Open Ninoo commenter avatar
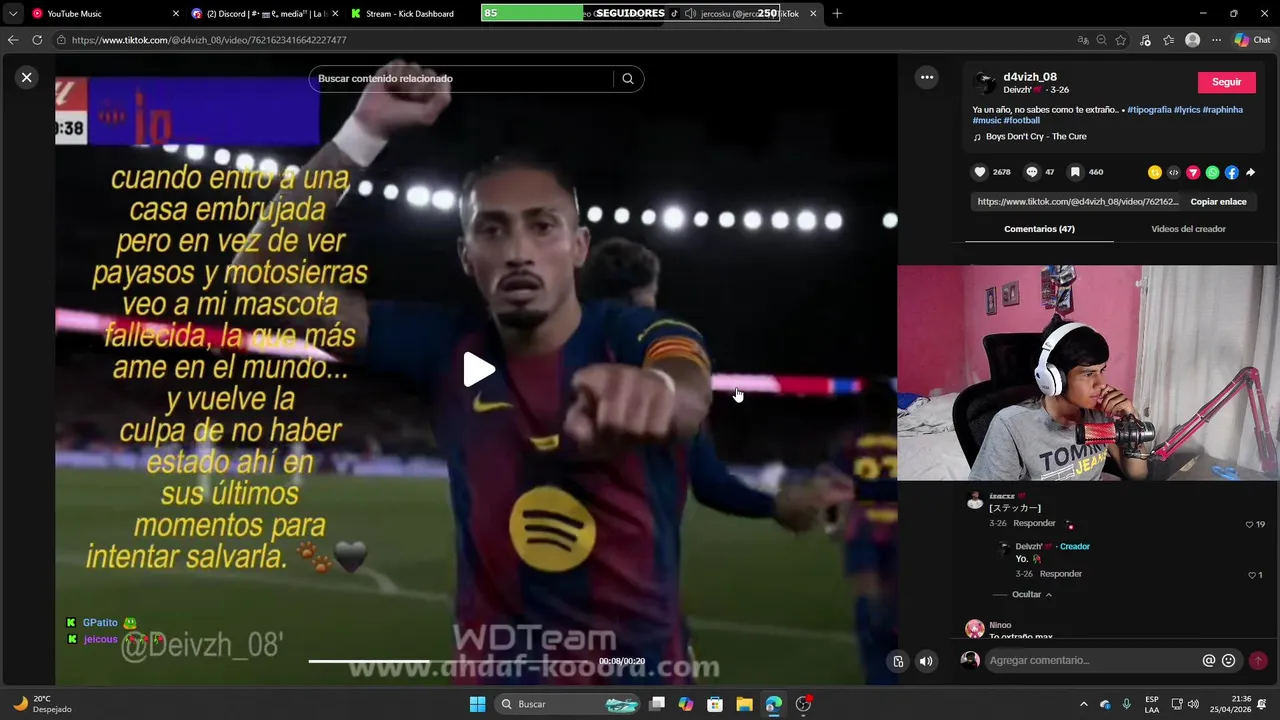The width and height of the screenshot is (1280, 720). [975, 629]
